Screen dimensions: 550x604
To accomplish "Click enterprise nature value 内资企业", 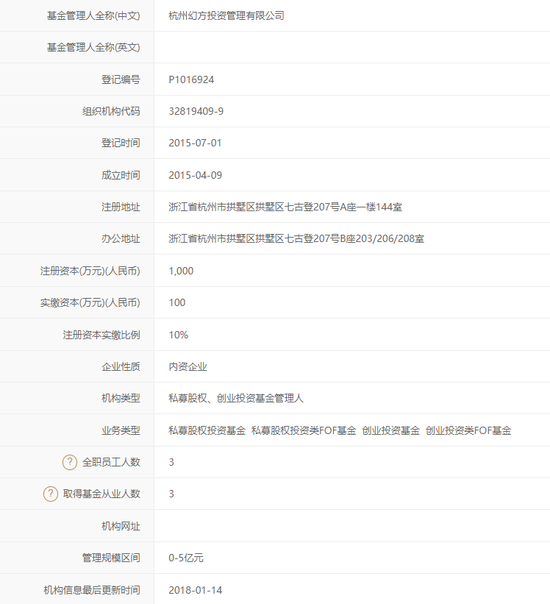I will tap(188, 366).
